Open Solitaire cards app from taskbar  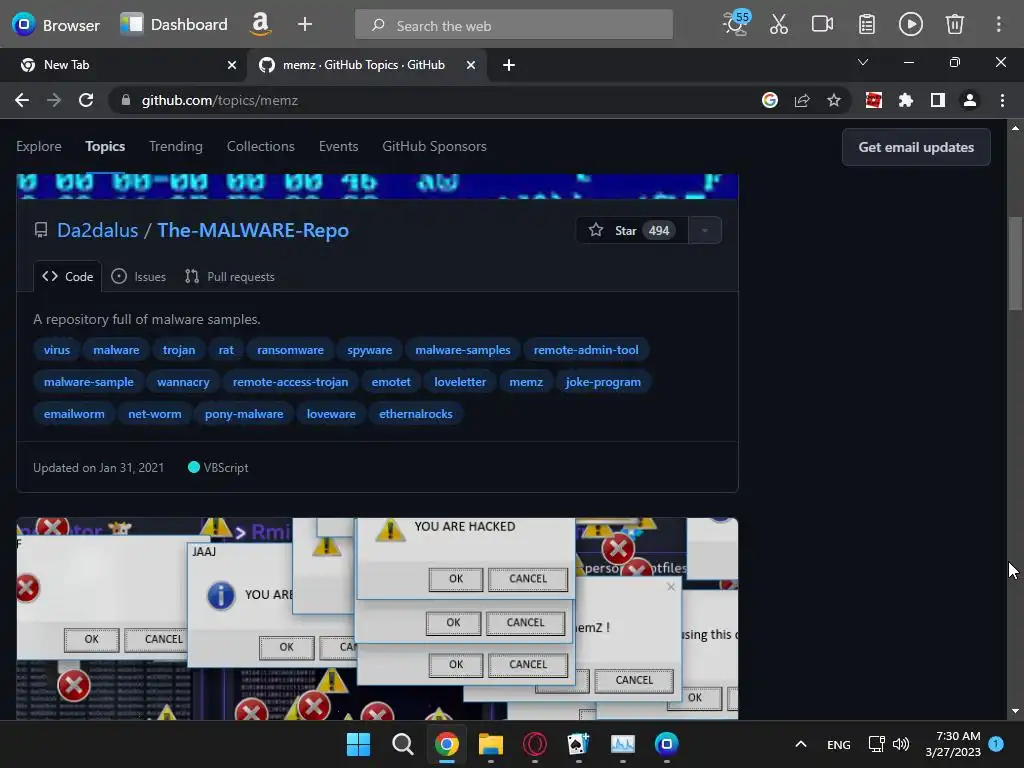coord(578,744)
